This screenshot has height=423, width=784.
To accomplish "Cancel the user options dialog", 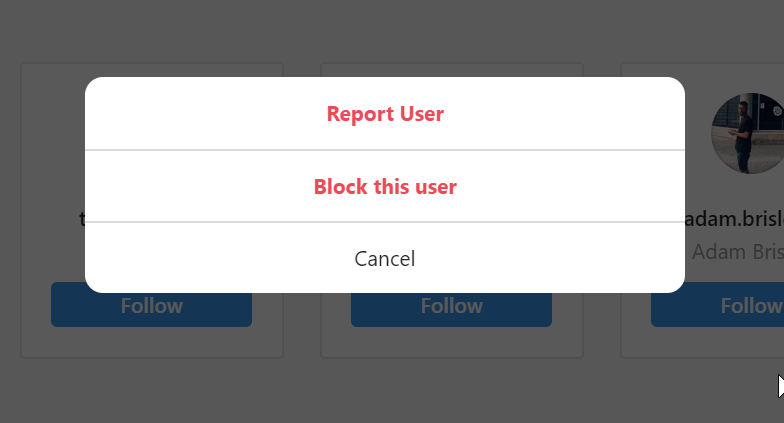I will [385, 259].
